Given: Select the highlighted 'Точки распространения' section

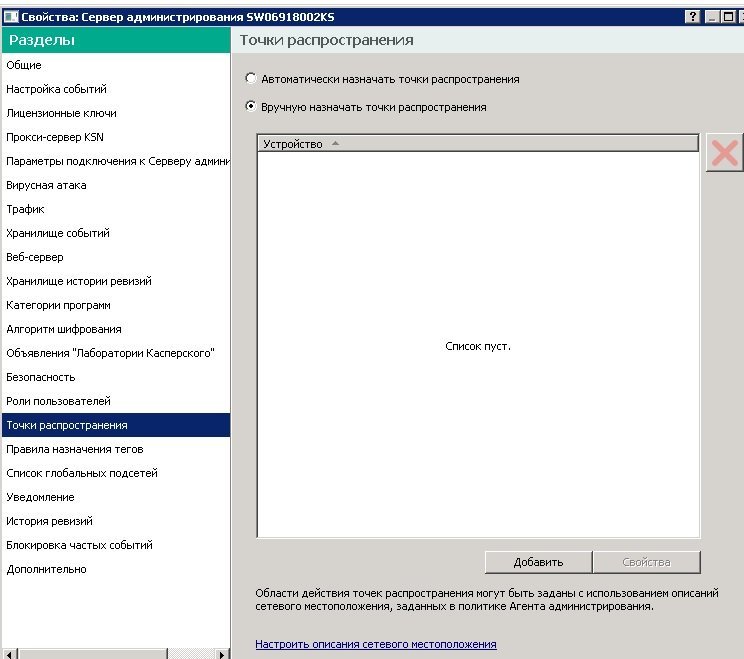Looking at the screenshot, I should tap(116, 425).
